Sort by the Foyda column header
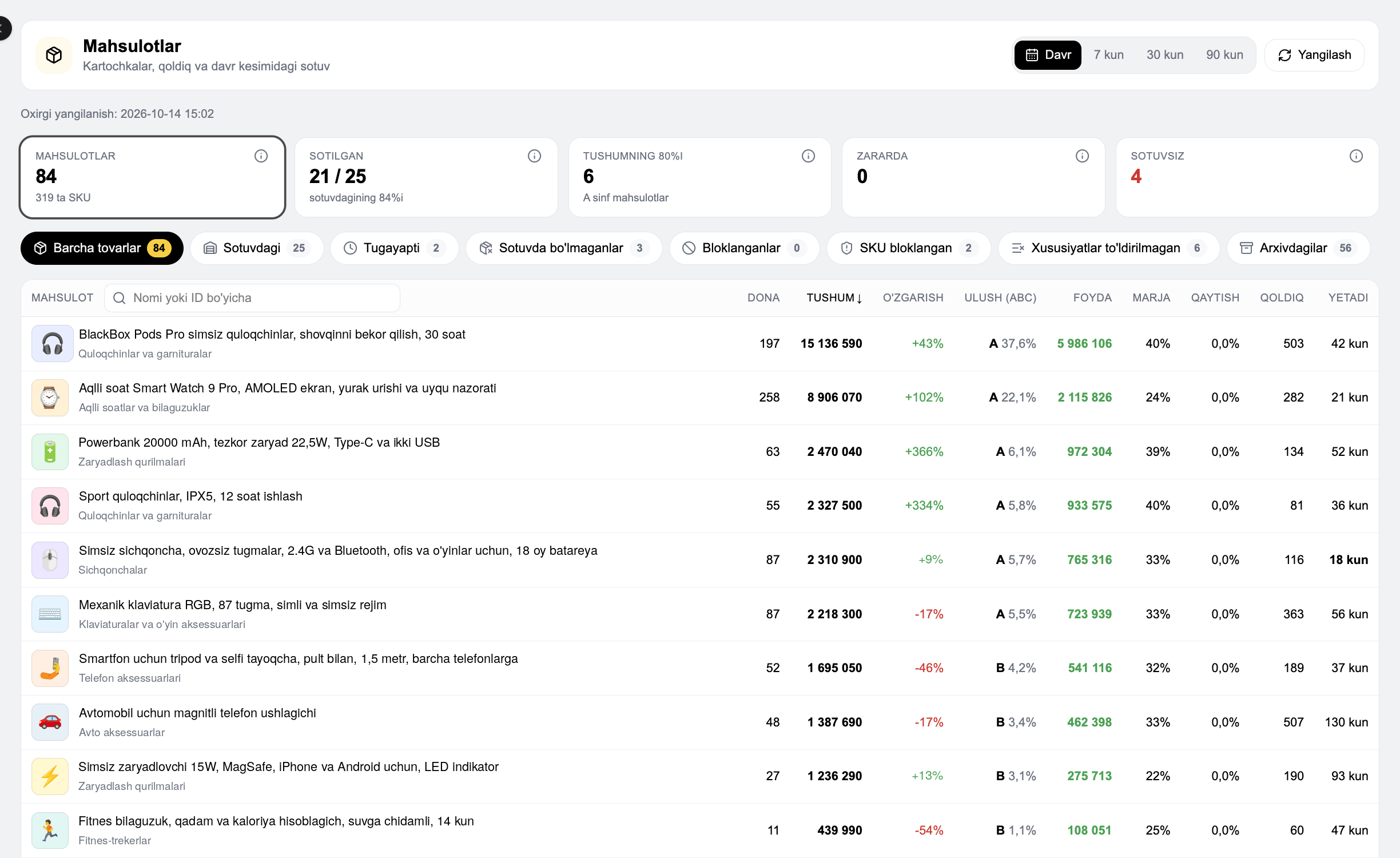 [x=1092, y=298]
